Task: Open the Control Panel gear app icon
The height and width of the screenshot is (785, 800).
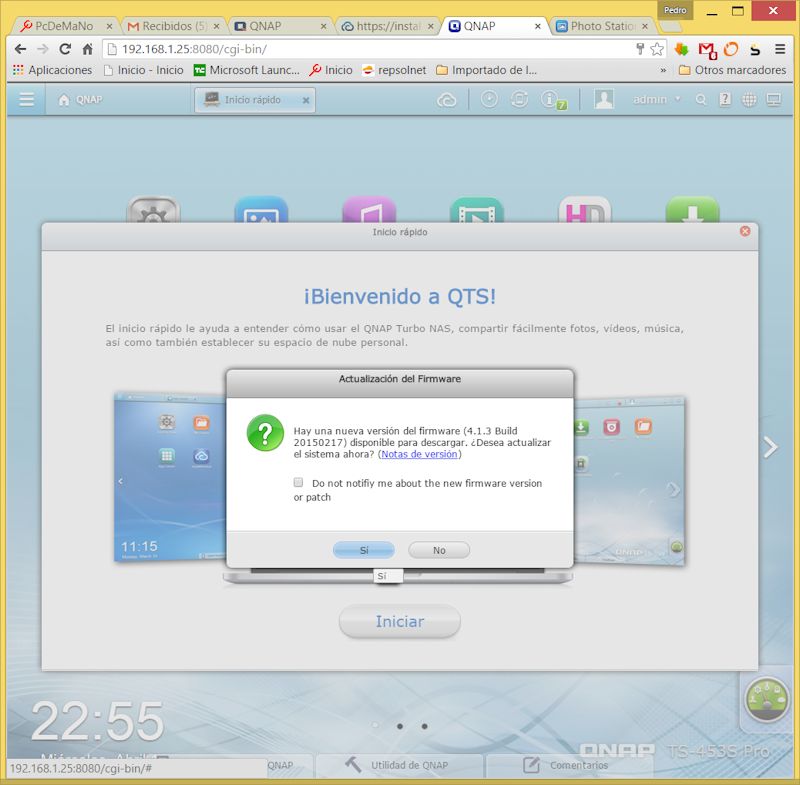Action: (x=153, y=210)
